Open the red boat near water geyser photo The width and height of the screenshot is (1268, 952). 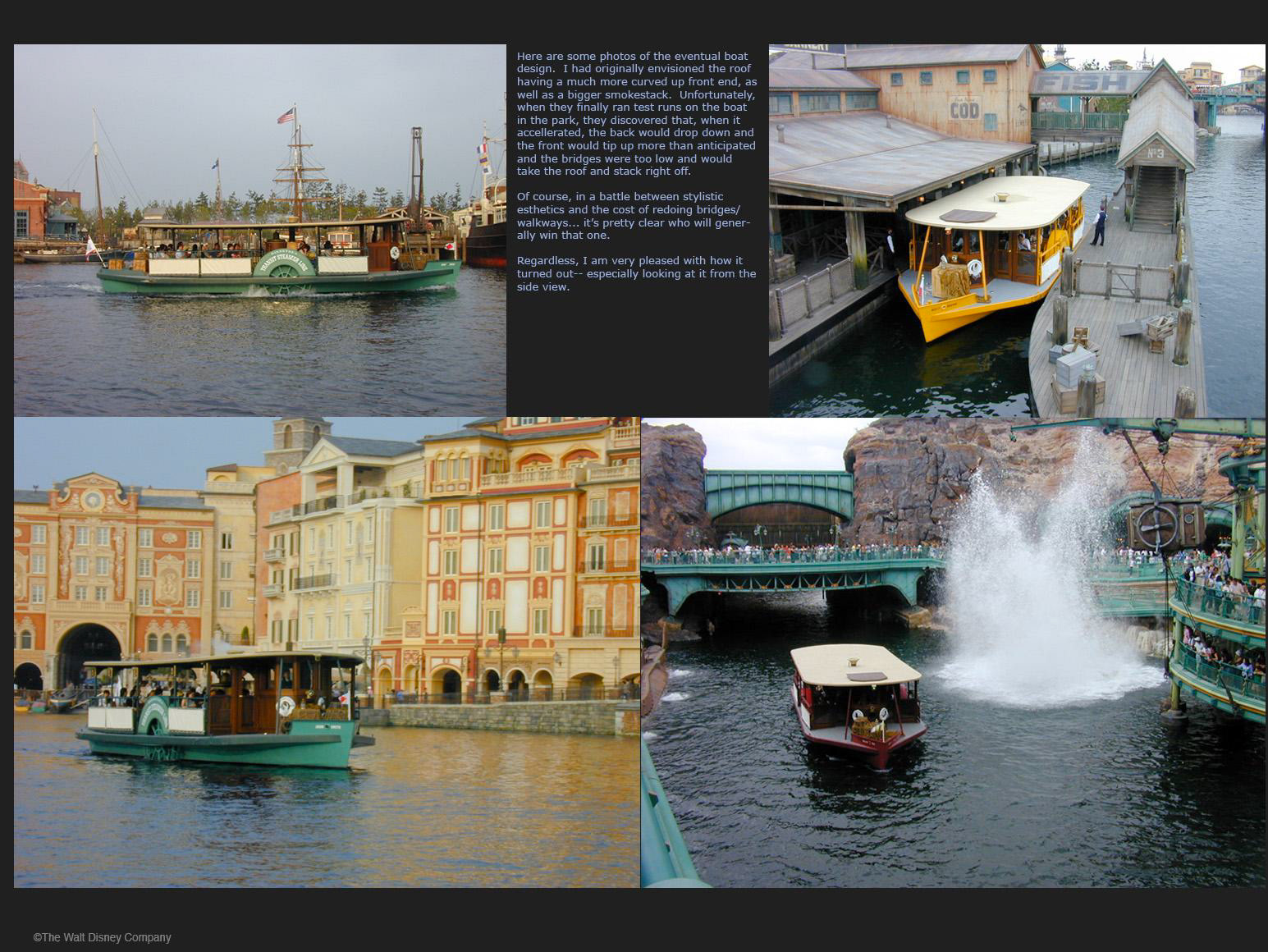click(x=953, y=652)
